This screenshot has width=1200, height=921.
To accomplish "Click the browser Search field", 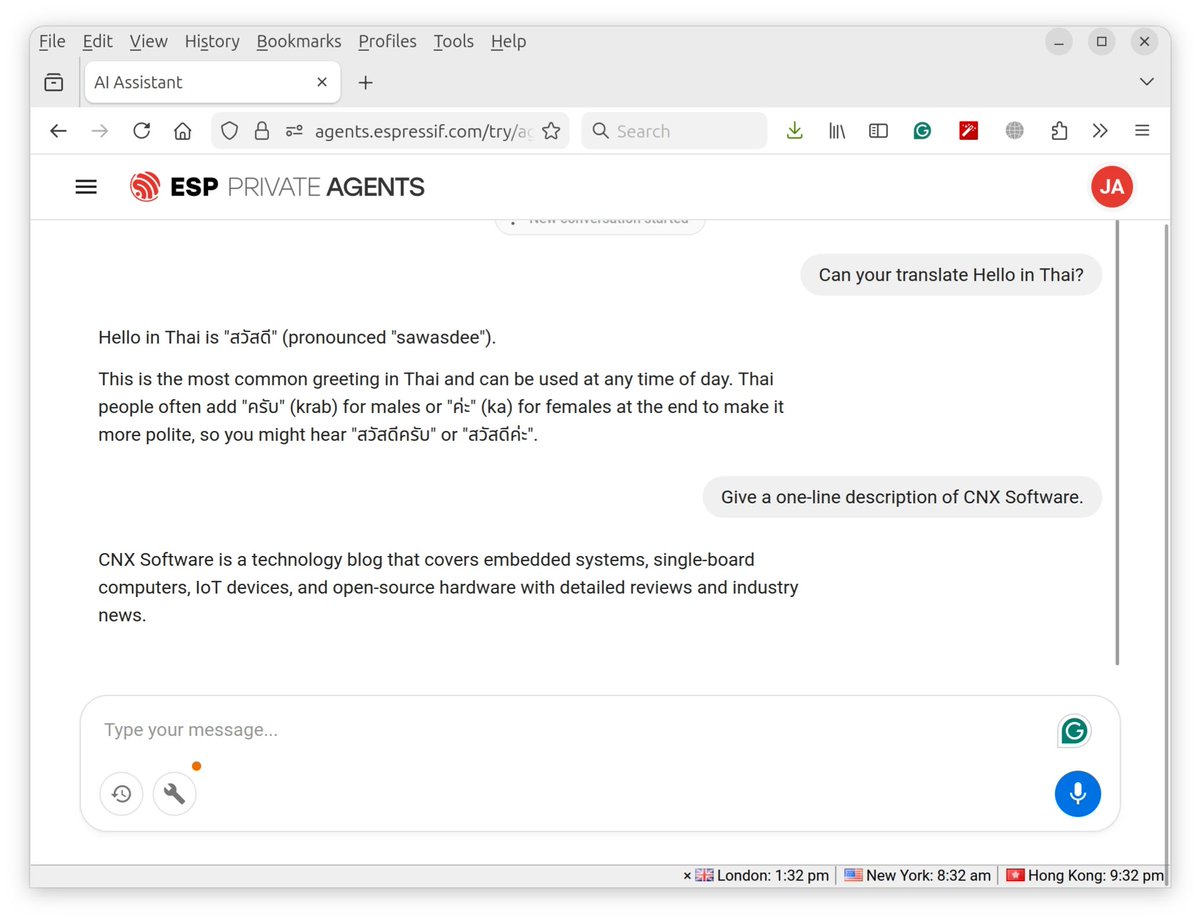I will coord(674,131).
